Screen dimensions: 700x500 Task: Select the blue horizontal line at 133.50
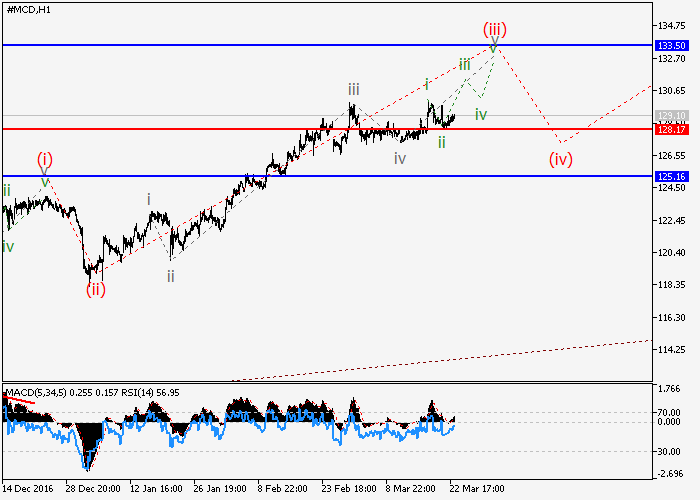coord(327,45)
